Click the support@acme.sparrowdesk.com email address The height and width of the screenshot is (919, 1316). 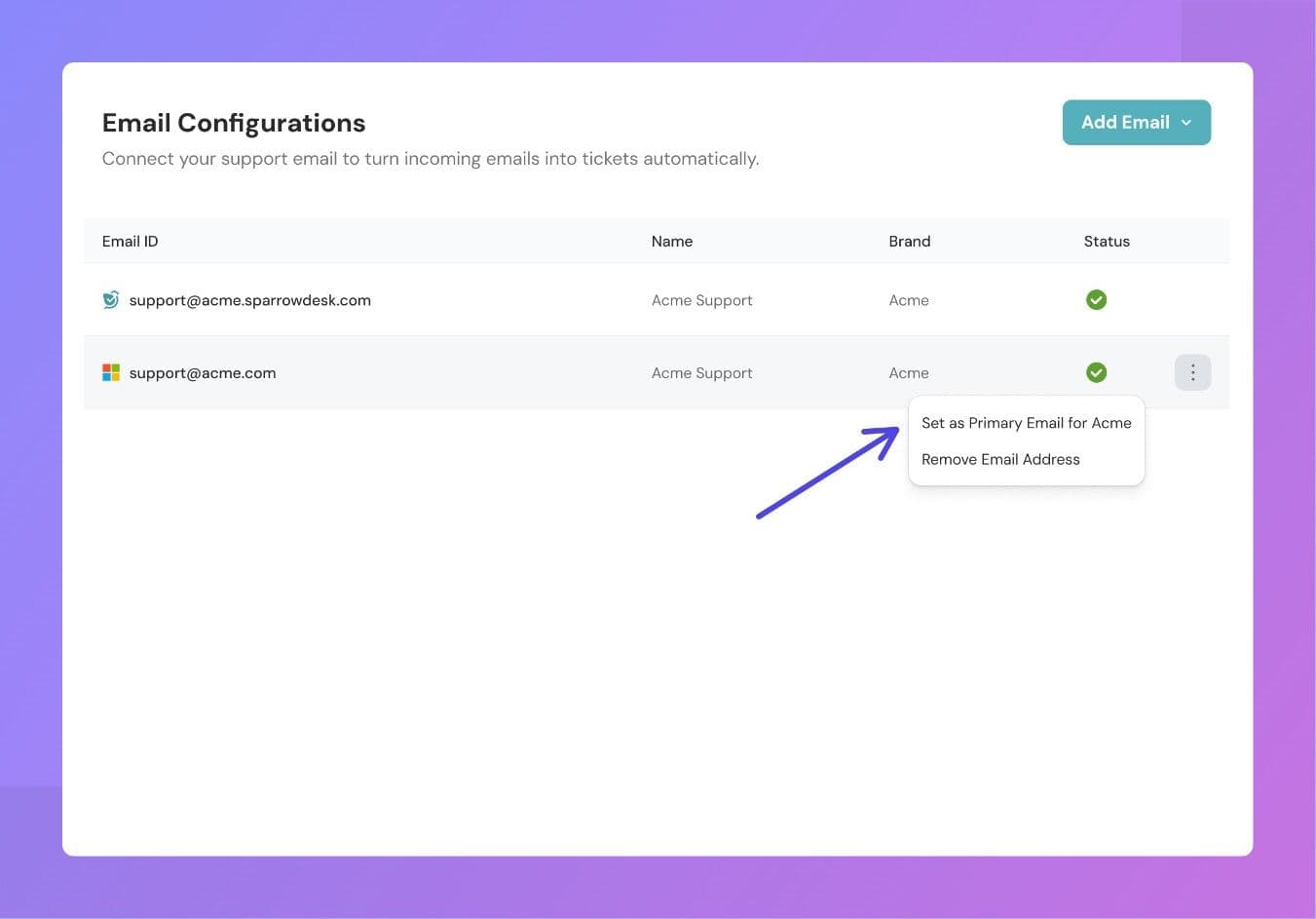click(x=249, y=300)
